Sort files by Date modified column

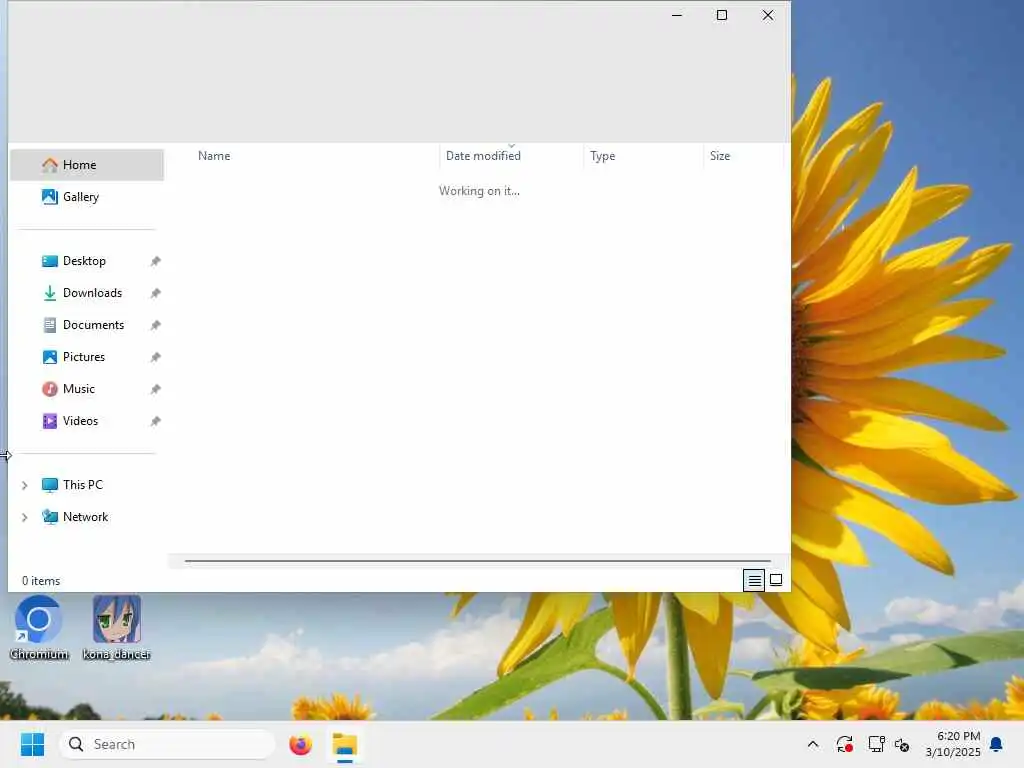511,156
